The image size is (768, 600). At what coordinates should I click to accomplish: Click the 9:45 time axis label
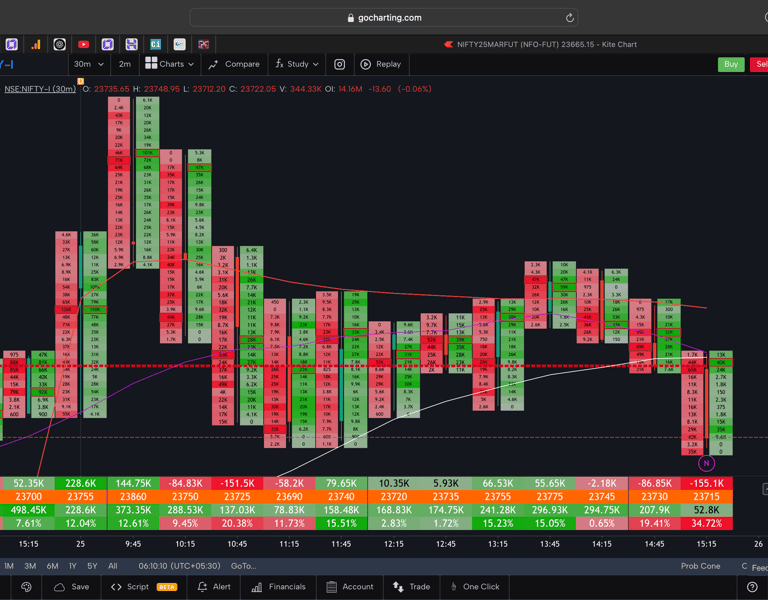(133, 544)
